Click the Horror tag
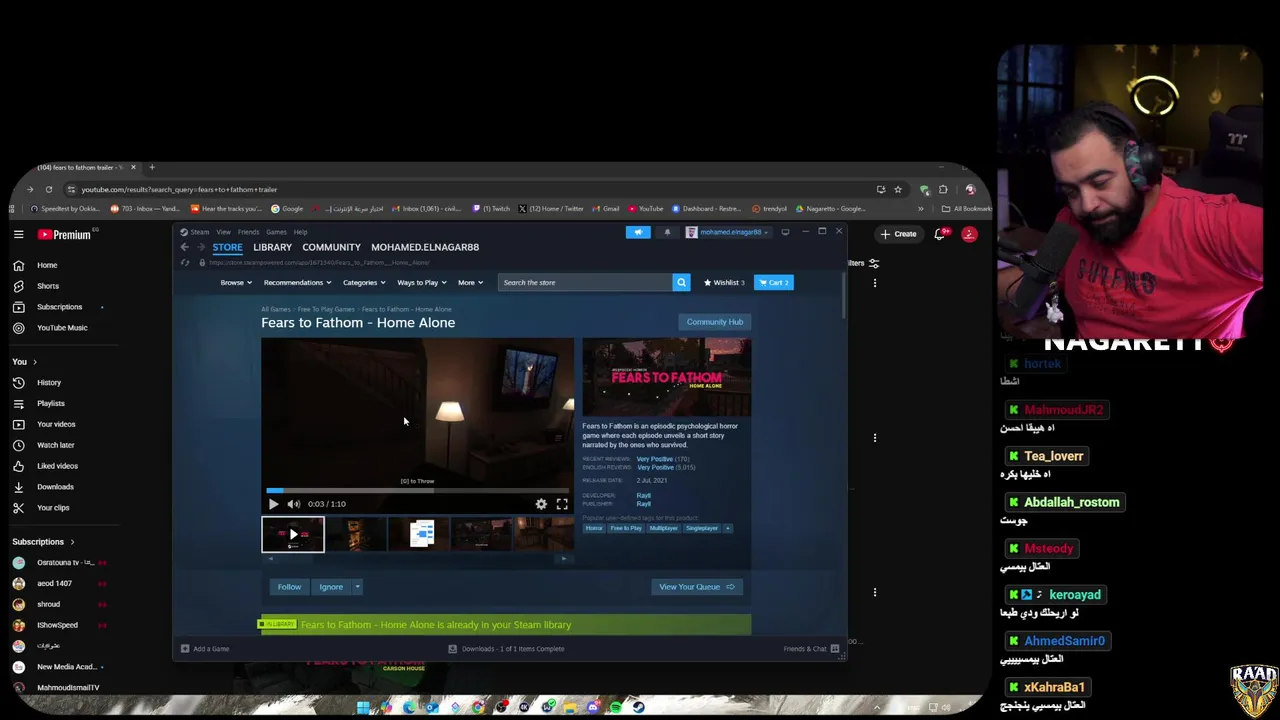 (x=594, y=528)
